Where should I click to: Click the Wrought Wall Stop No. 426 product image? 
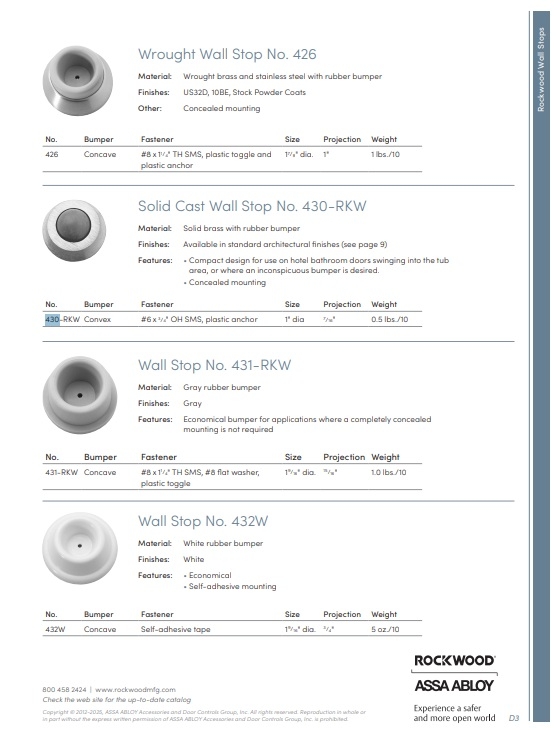coord(78,81)
